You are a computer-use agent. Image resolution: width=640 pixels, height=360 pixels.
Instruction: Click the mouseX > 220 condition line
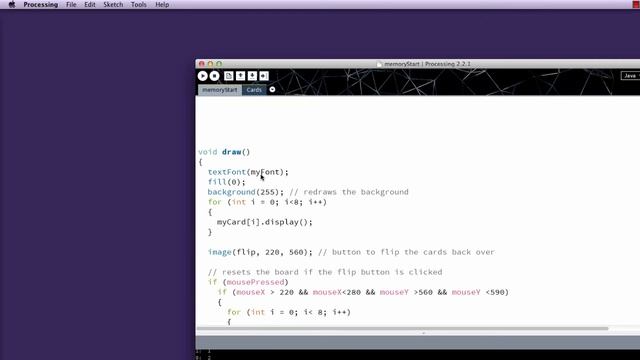(x=363, y=292)
